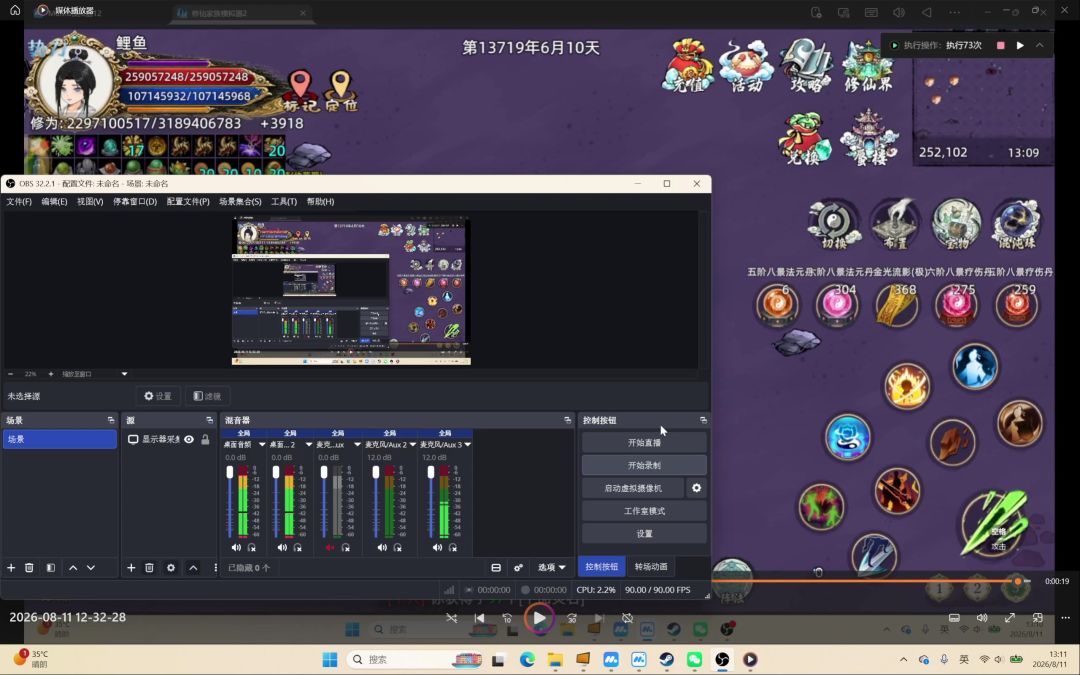Image resolution: width=1080 pixels, height=675 pixels.
Task: Click the 启动虚拟摄像机 button
Action: tap(633, 488)
